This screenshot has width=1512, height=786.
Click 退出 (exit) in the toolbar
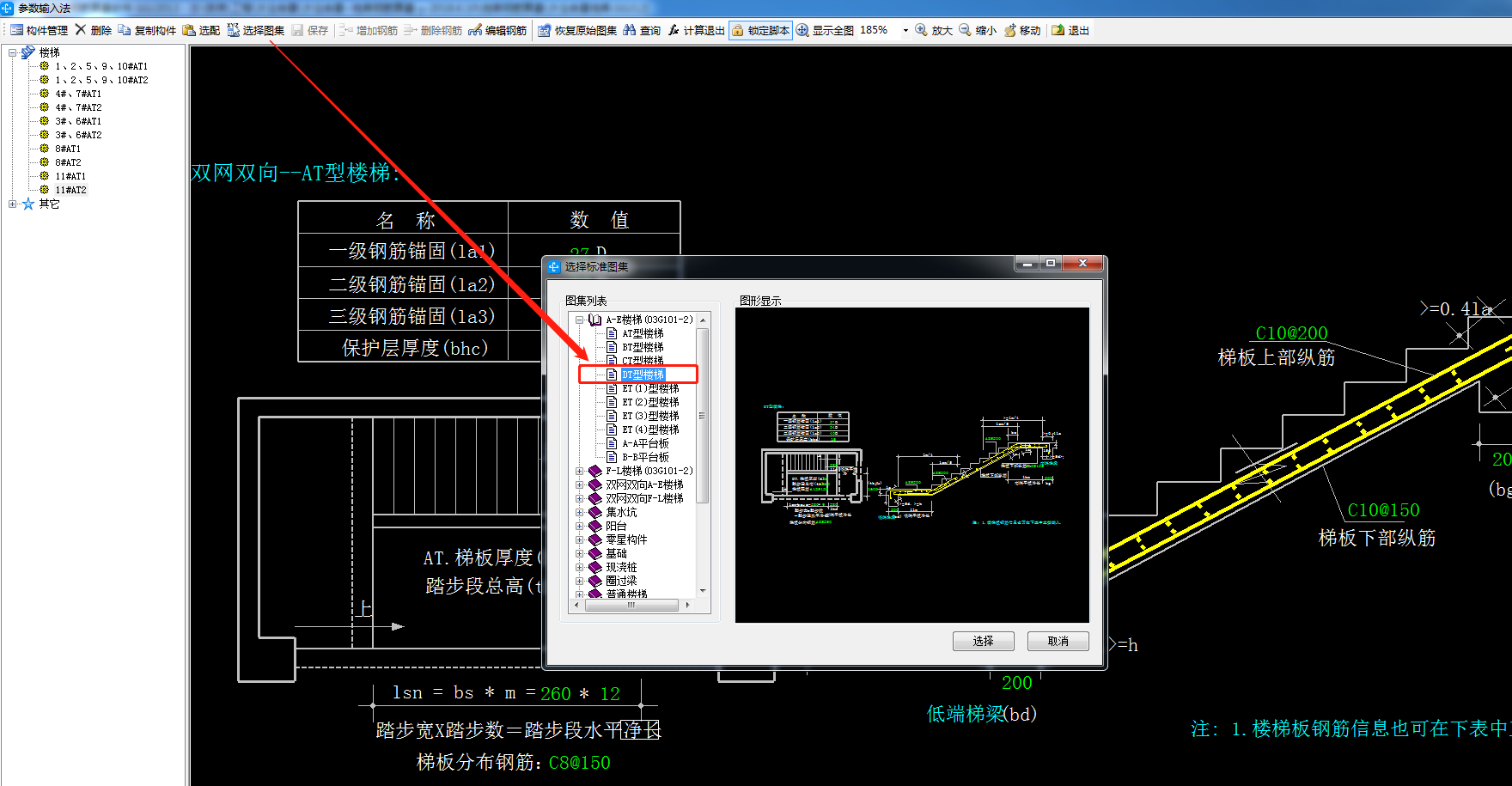[x=1070, y=30]
